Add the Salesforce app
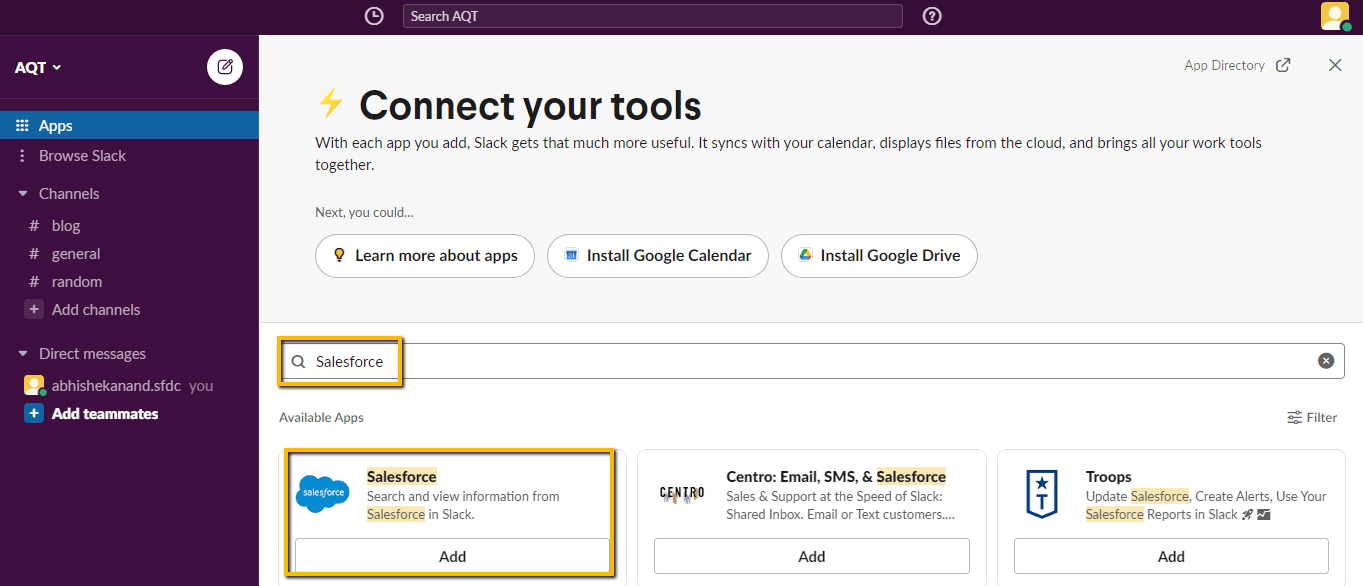The width and height of the screenshot is (1363, 586). click(452, 556)
